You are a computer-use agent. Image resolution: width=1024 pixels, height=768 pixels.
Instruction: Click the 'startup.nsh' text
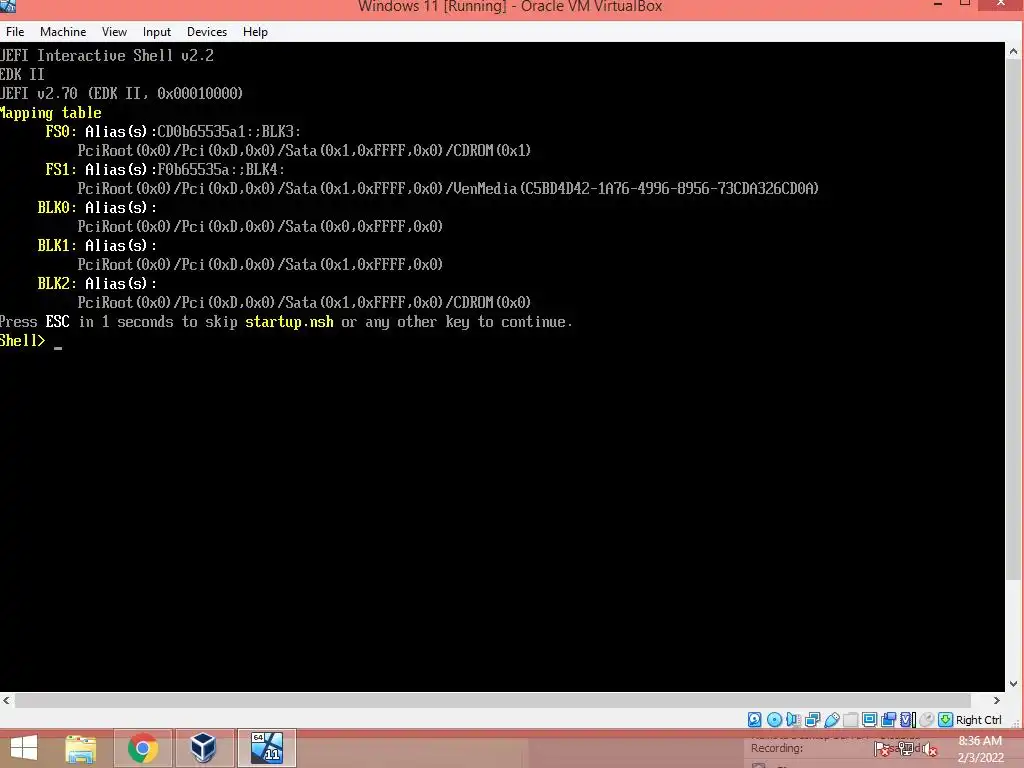[289, 321]
